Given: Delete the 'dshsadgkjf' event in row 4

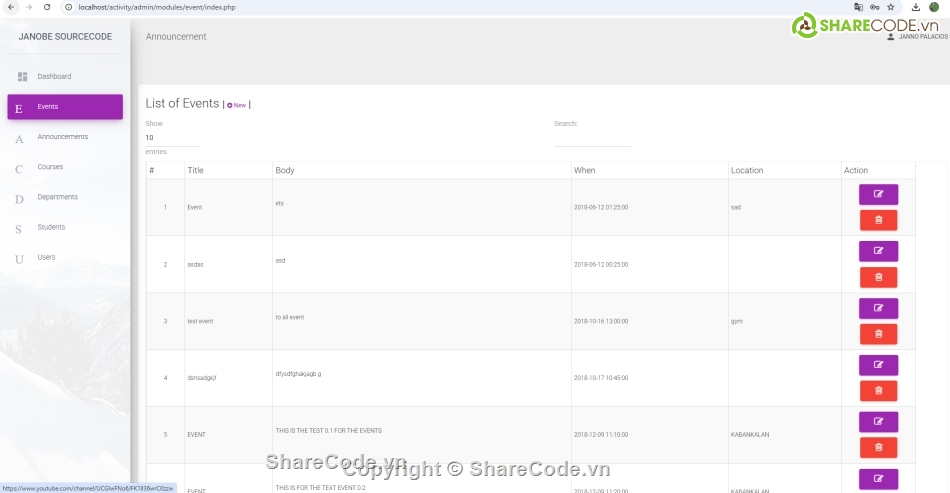Looking at the screenshot, I should point(878,391).
